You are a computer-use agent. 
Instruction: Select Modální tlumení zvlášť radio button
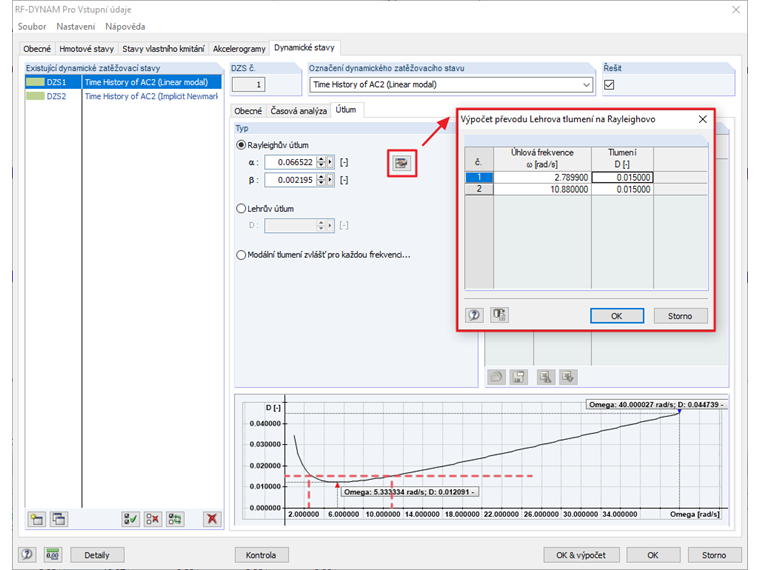click(x=241, y=255)
